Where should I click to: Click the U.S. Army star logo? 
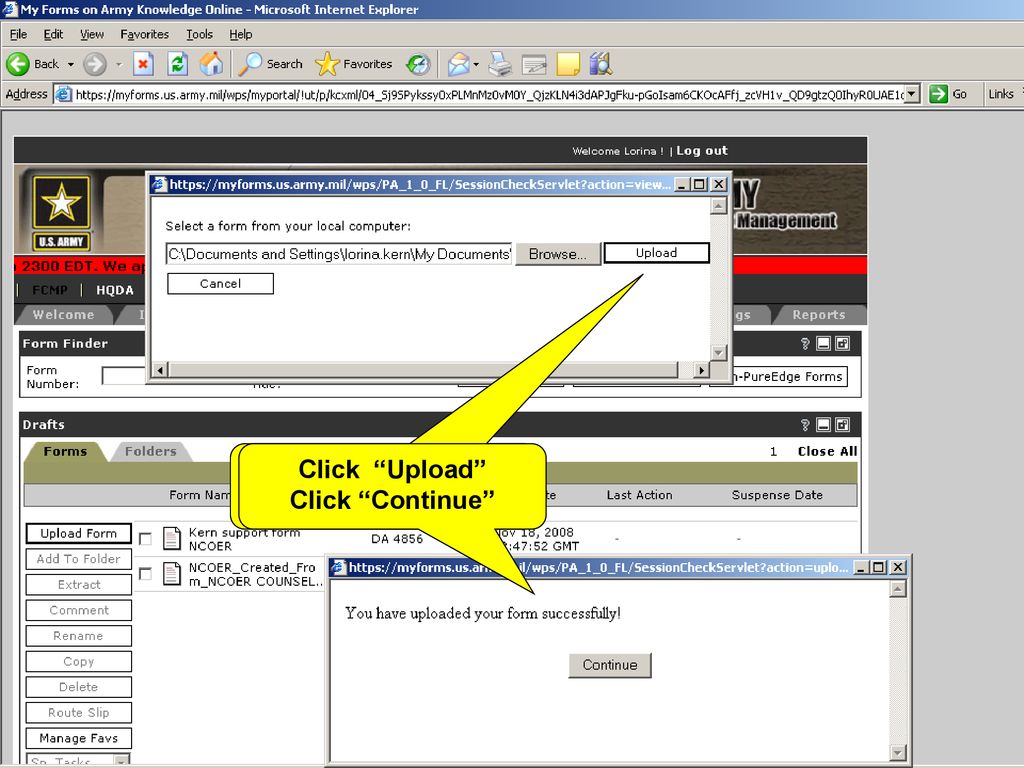pos(61,202)
